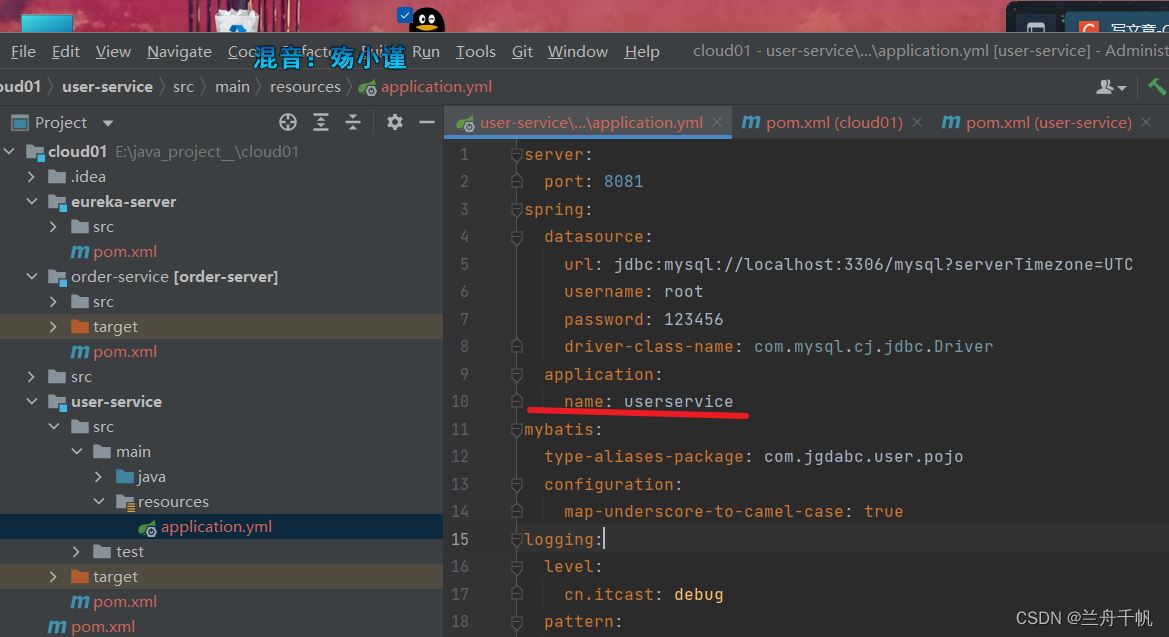
Task: Click the Expand All icon in Project panel
Action: [x=321, y=122]
